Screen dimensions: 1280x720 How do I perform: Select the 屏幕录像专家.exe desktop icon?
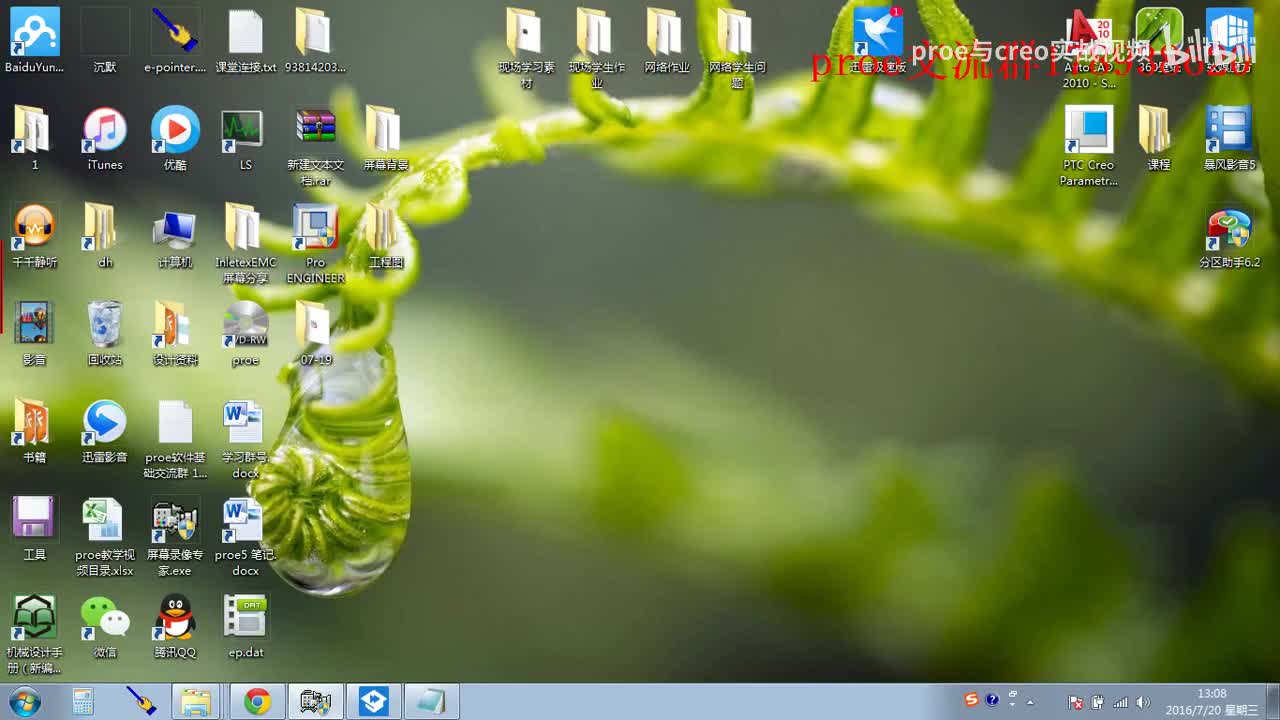[x=175, y=536]
